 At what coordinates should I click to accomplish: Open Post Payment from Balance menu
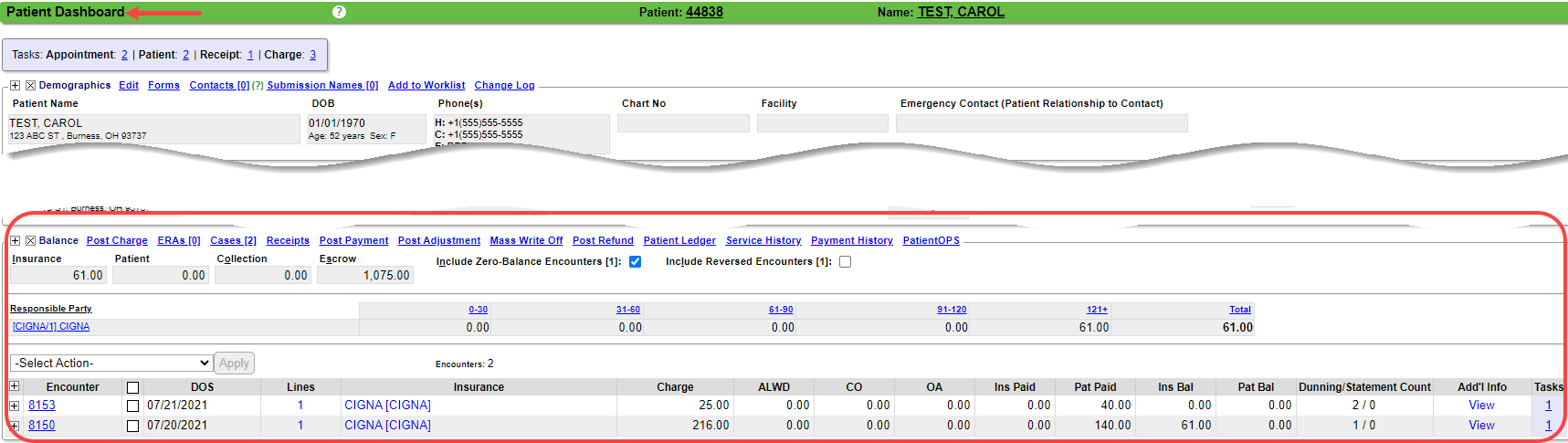(x=353, y=241)
